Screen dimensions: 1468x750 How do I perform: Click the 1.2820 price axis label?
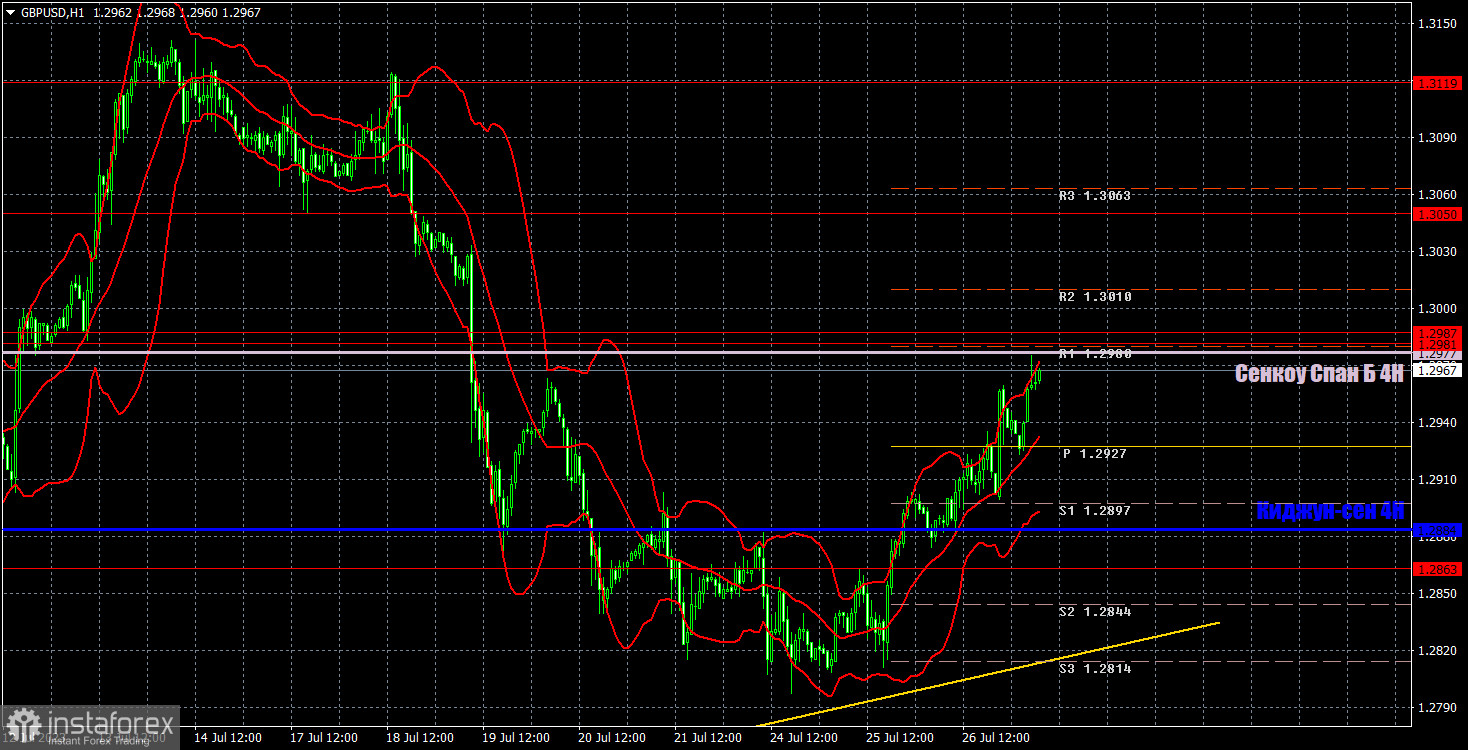(1439, 651)
